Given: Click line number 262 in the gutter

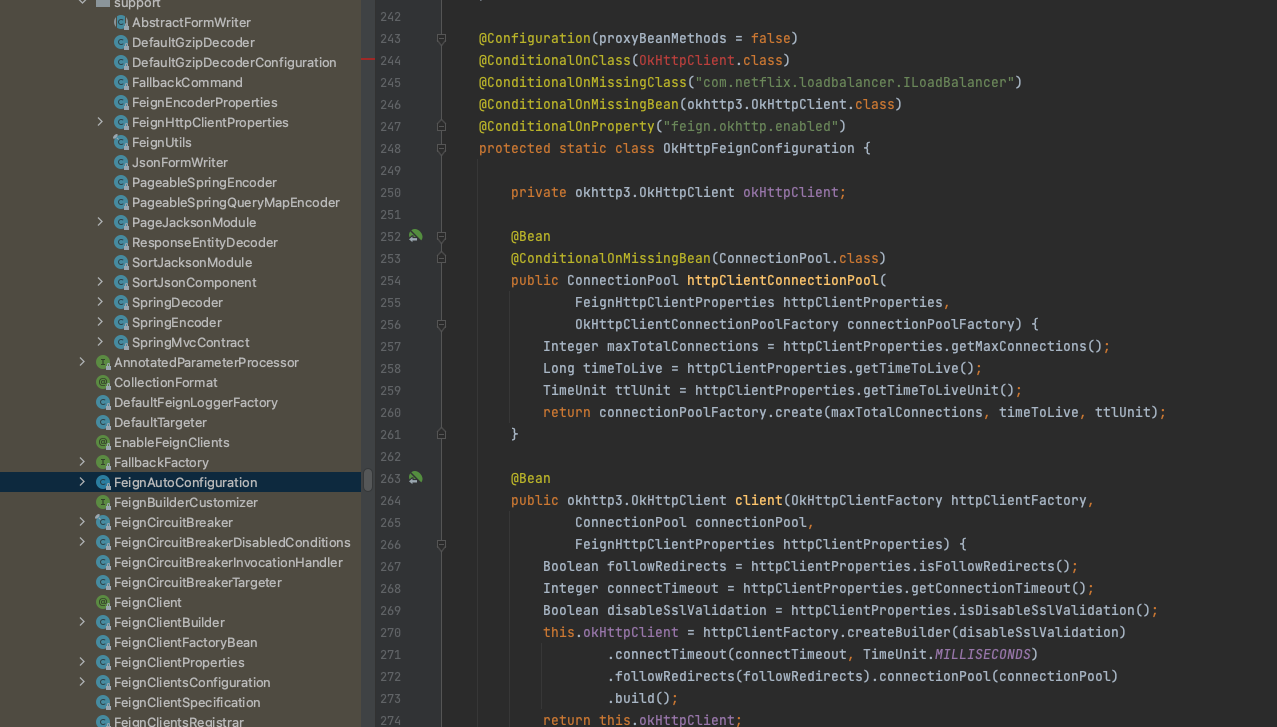Looking at the screenshot, I should (390, 456).
